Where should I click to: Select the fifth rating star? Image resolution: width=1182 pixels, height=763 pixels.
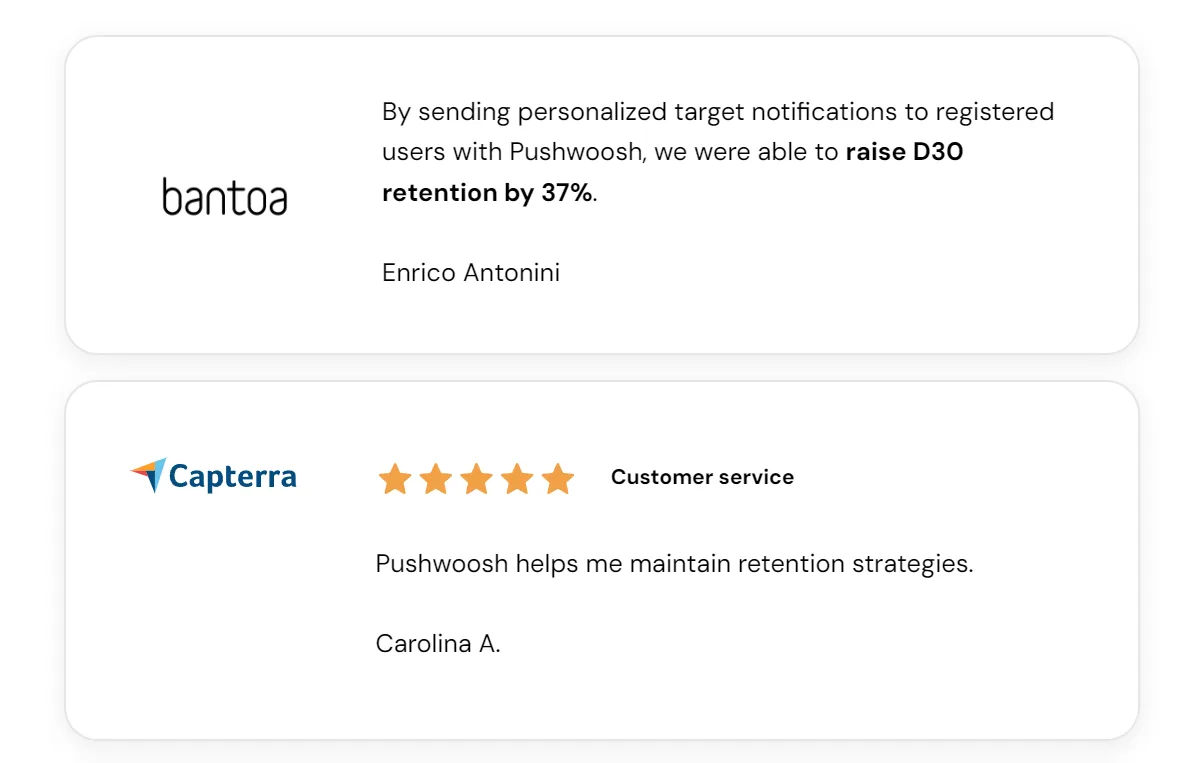click(558, 479)
